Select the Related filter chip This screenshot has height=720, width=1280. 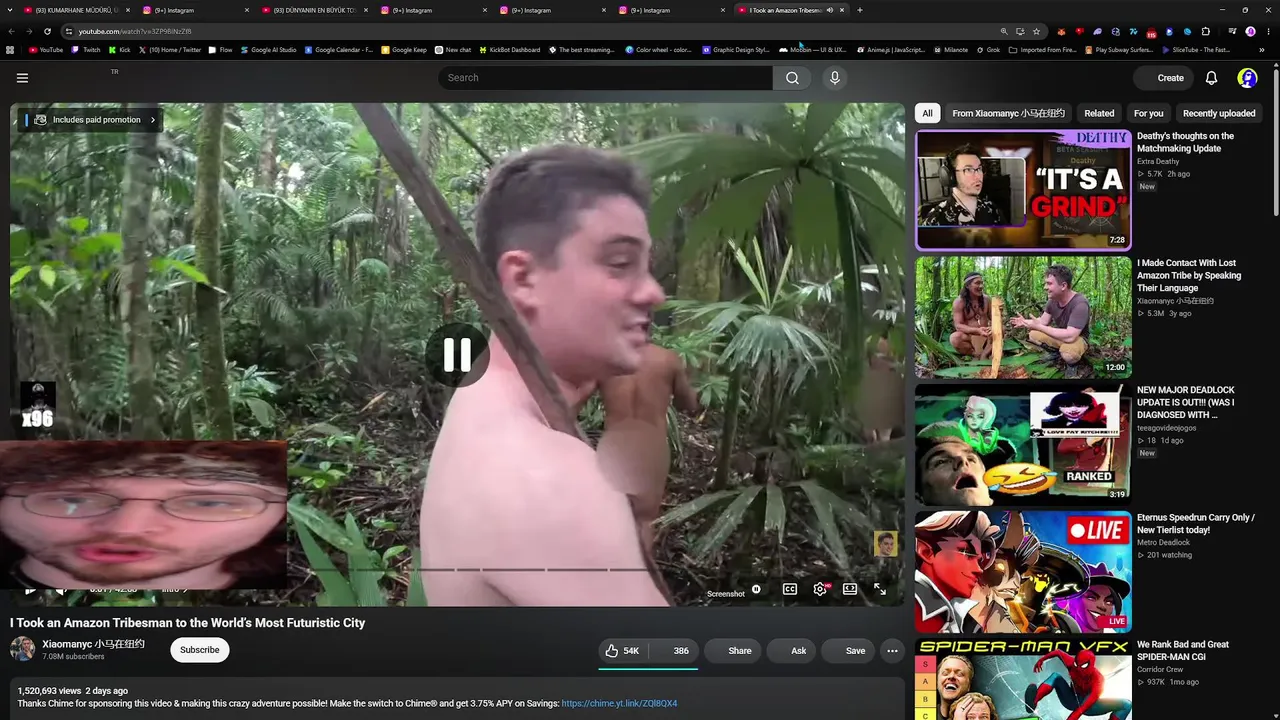pos(1099,114)
